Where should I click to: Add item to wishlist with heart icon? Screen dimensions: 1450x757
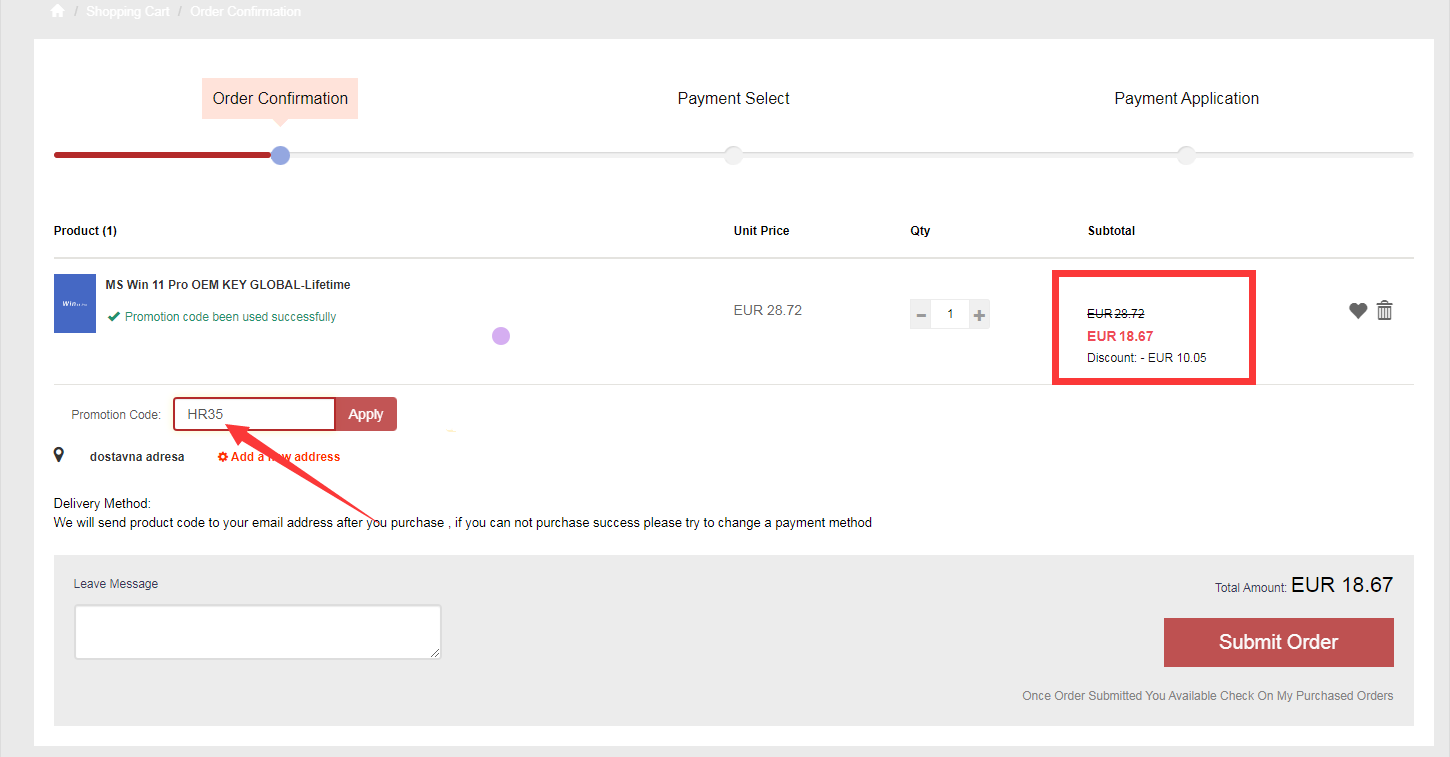(x=1357, y=310)
